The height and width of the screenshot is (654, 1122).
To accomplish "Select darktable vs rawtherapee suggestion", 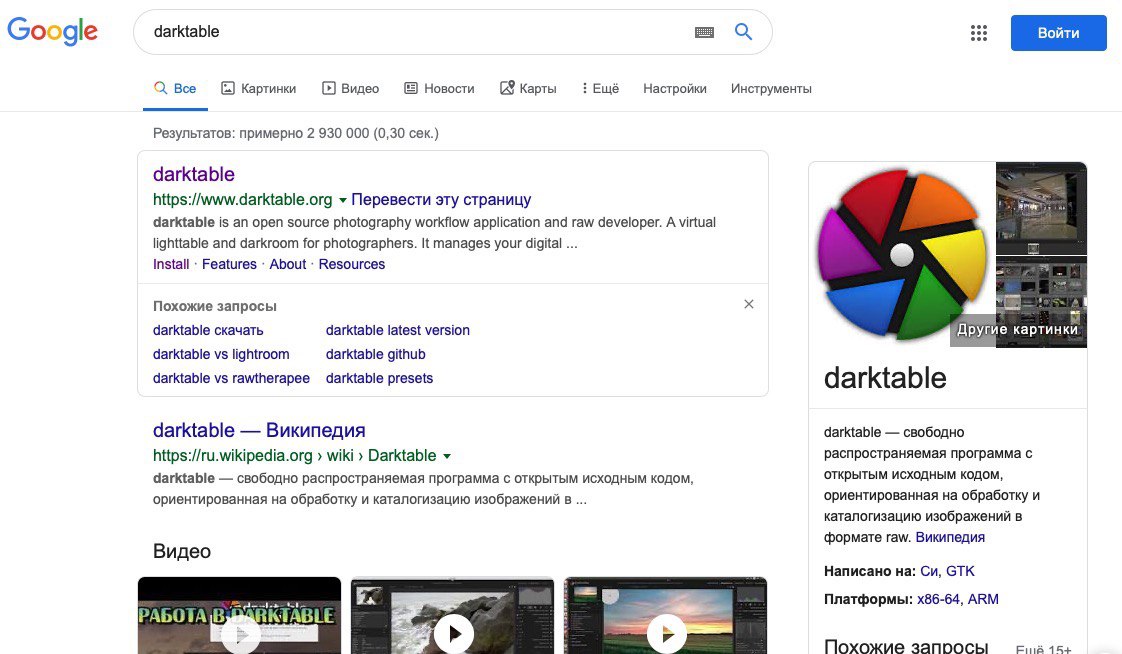I will point(231,378).
